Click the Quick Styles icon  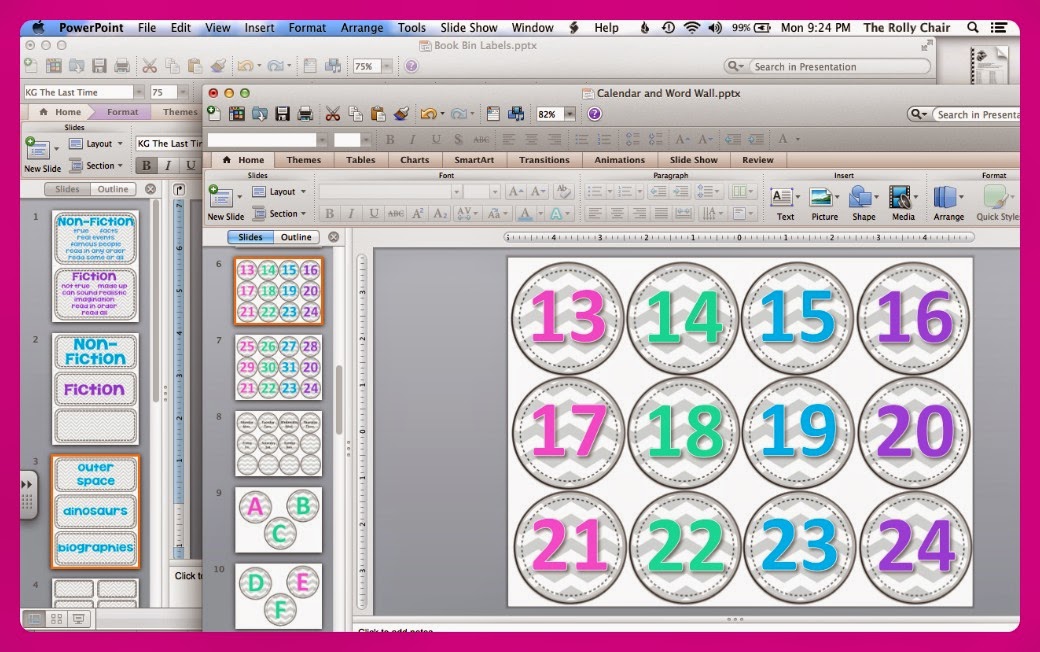[x=994, y=197]
